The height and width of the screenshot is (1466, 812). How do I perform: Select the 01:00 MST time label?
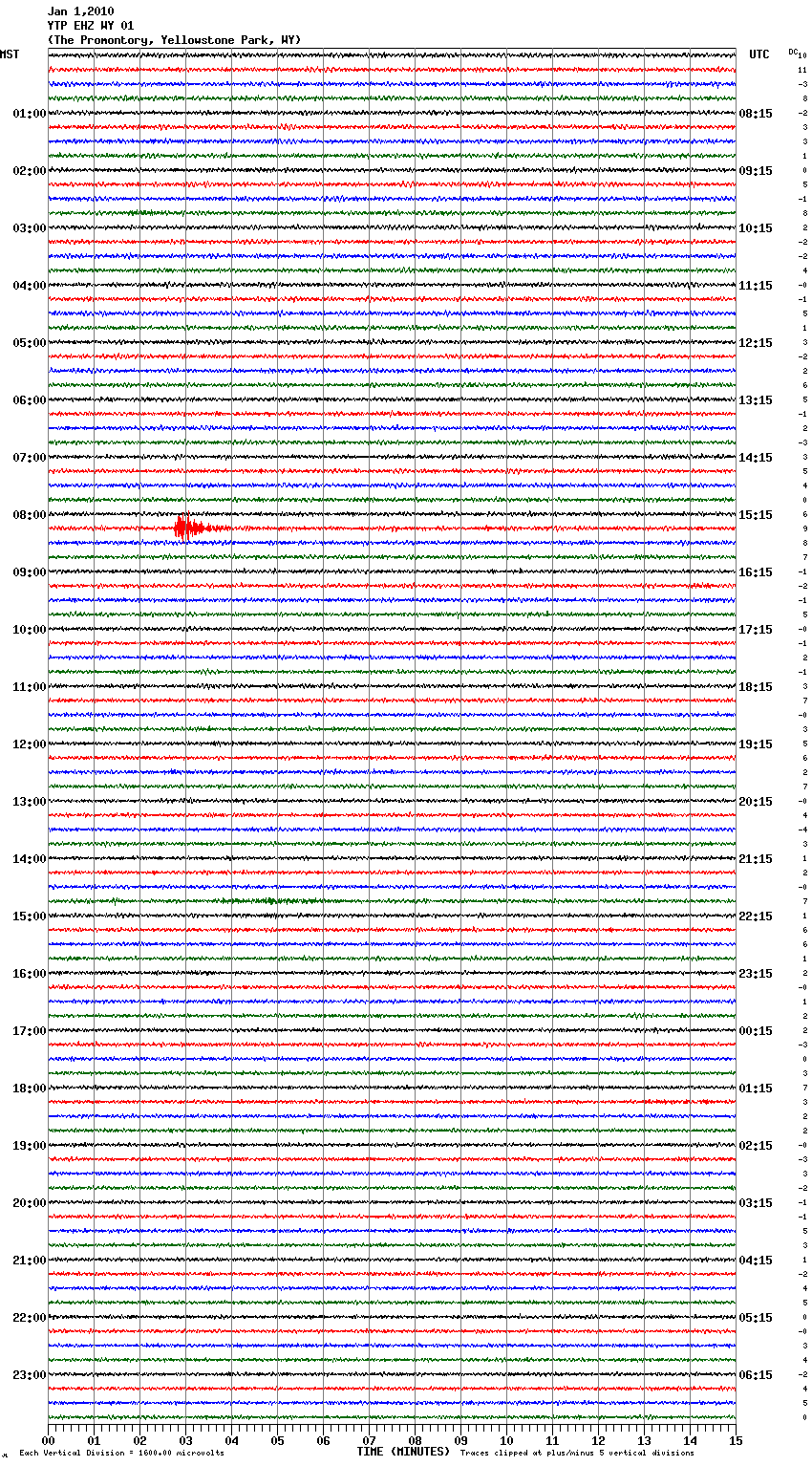tap(30, 114)
